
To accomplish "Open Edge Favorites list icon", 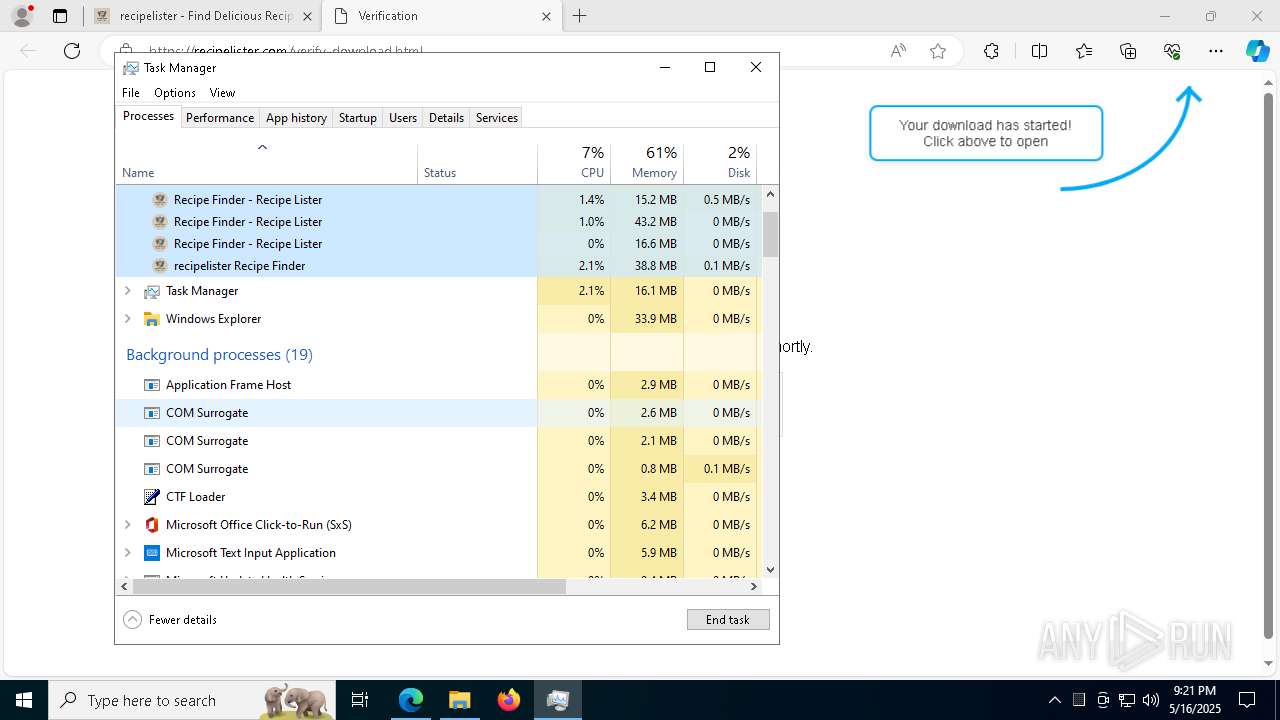I will coord(1084,51).
